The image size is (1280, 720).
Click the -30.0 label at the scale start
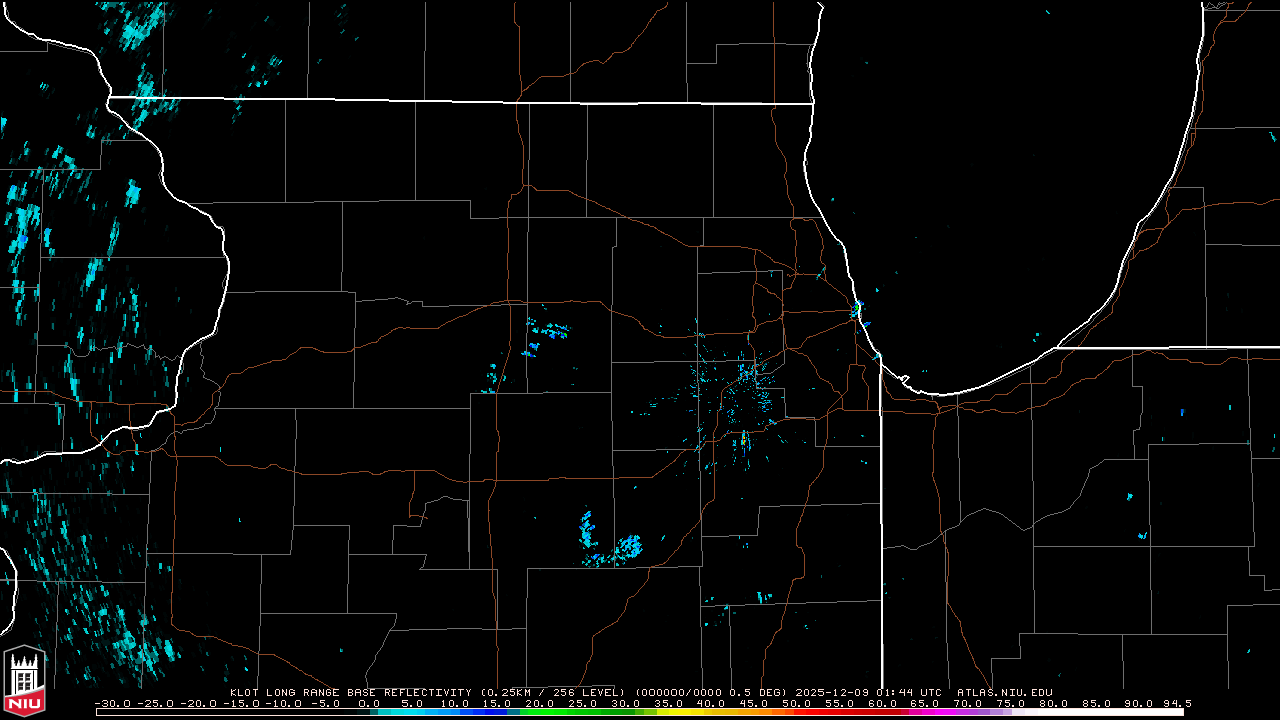coord(111,703)
